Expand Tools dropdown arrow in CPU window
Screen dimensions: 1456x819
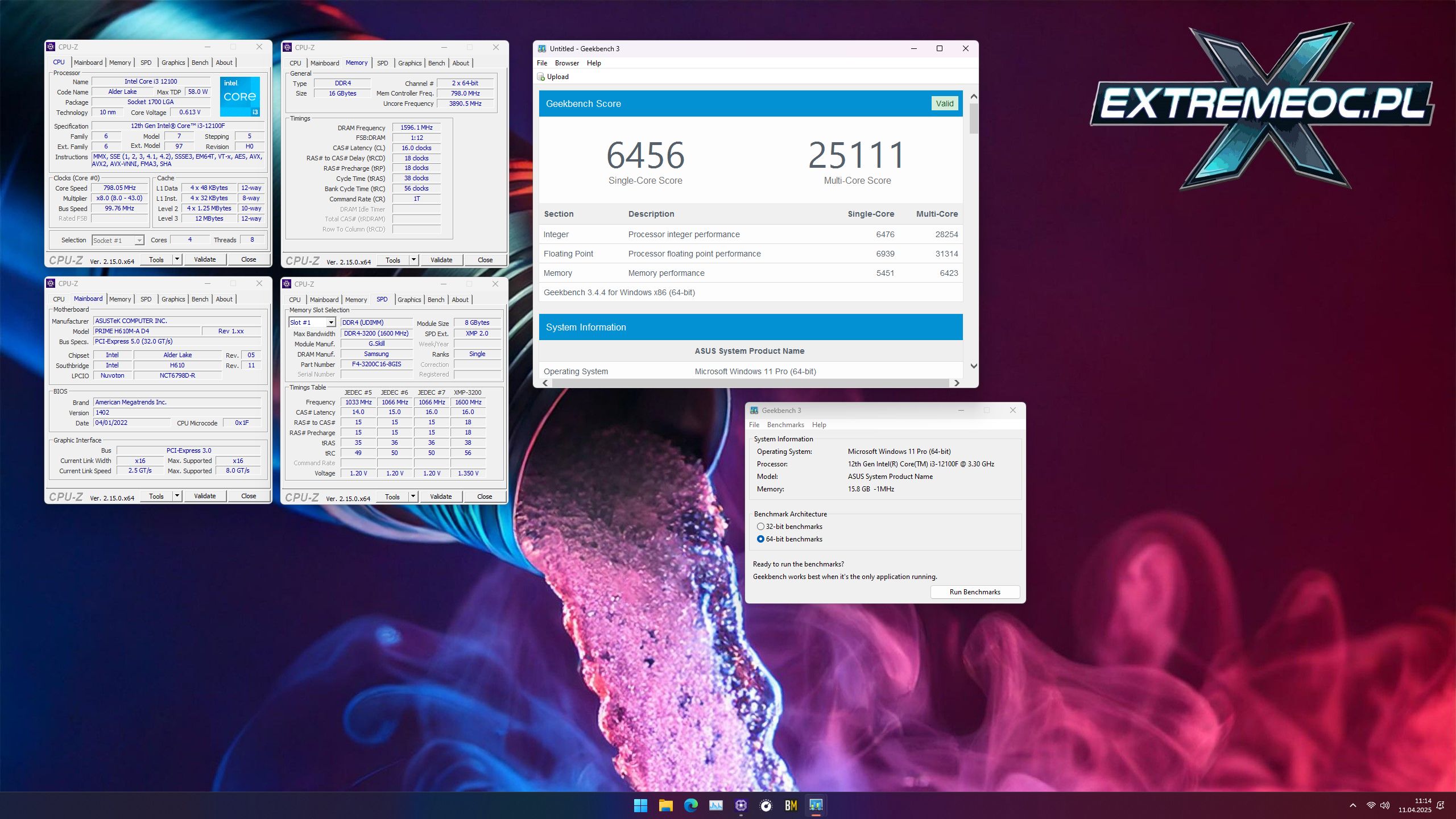tap(177, 259)
